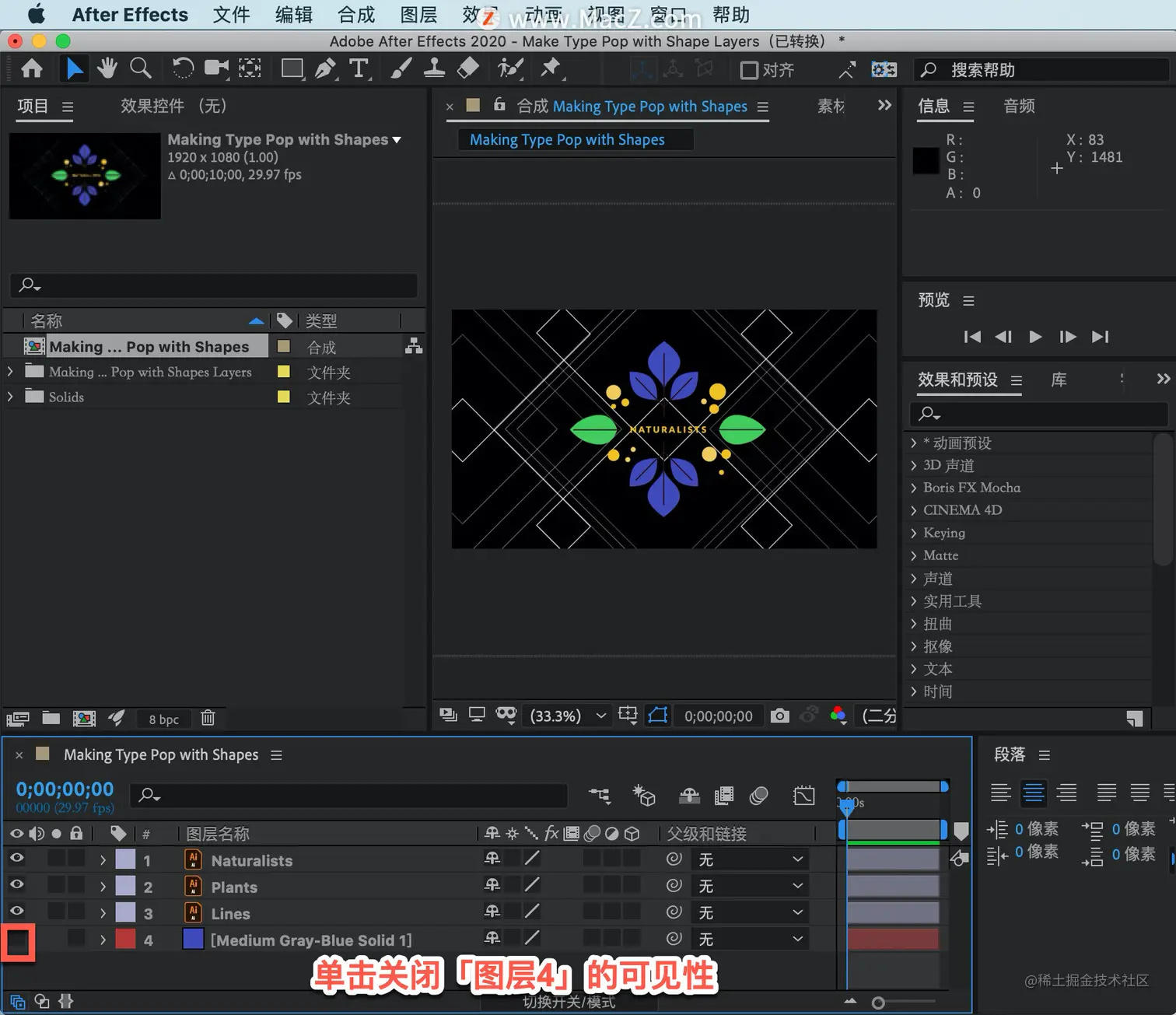Screen dimensions: 1176x1015
Task: Select the Rectangle shape tool
Action: click(292, 69)
